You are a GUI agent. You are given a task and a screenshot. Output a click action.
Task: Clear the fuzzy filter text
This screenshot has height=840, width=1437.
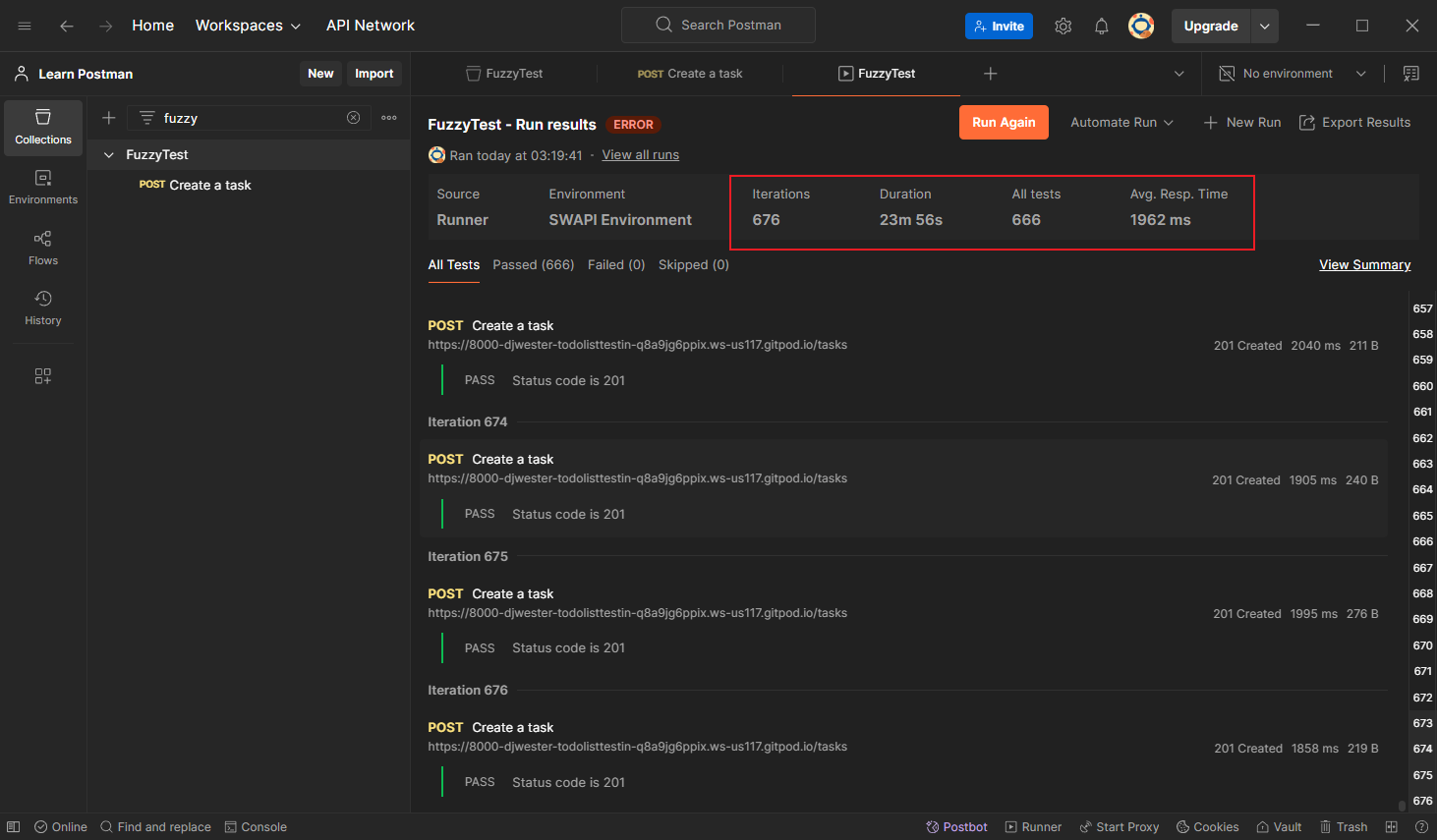(353, 118)
